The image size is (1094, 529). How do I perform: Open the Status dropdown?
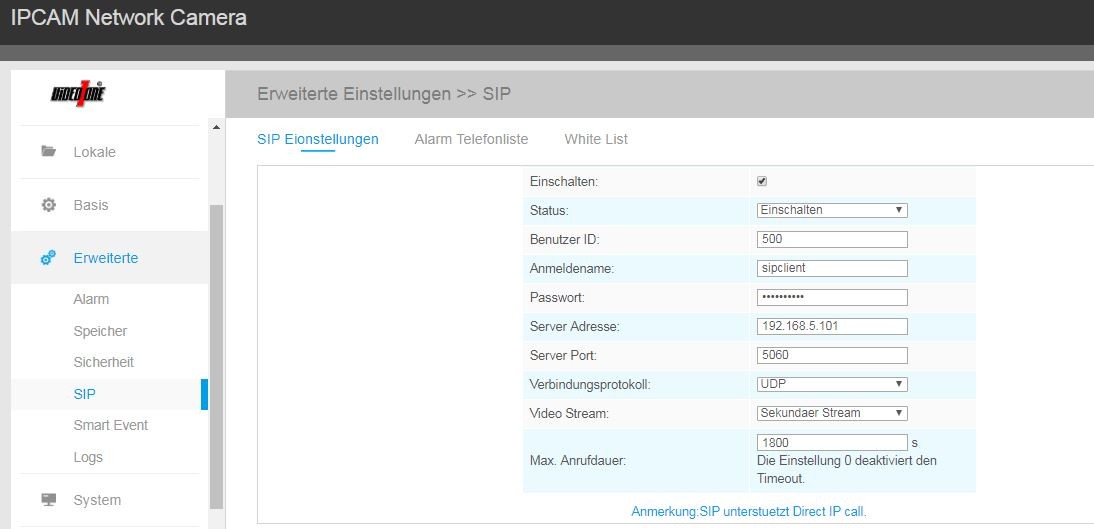click(832, 210)
